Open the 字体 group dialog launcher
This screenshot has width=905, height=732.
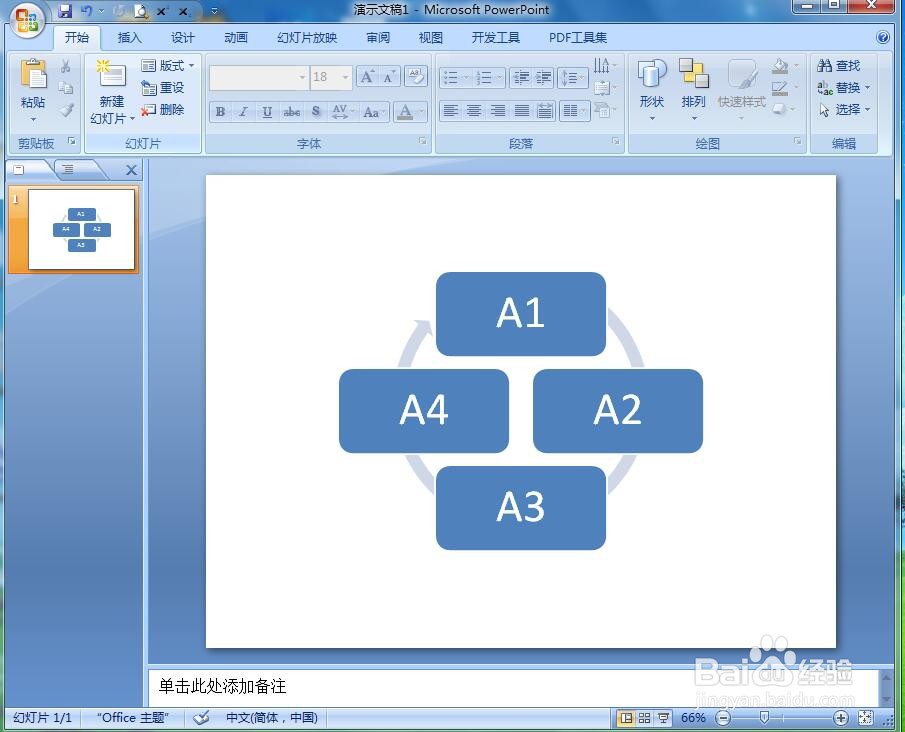(422, 141)
